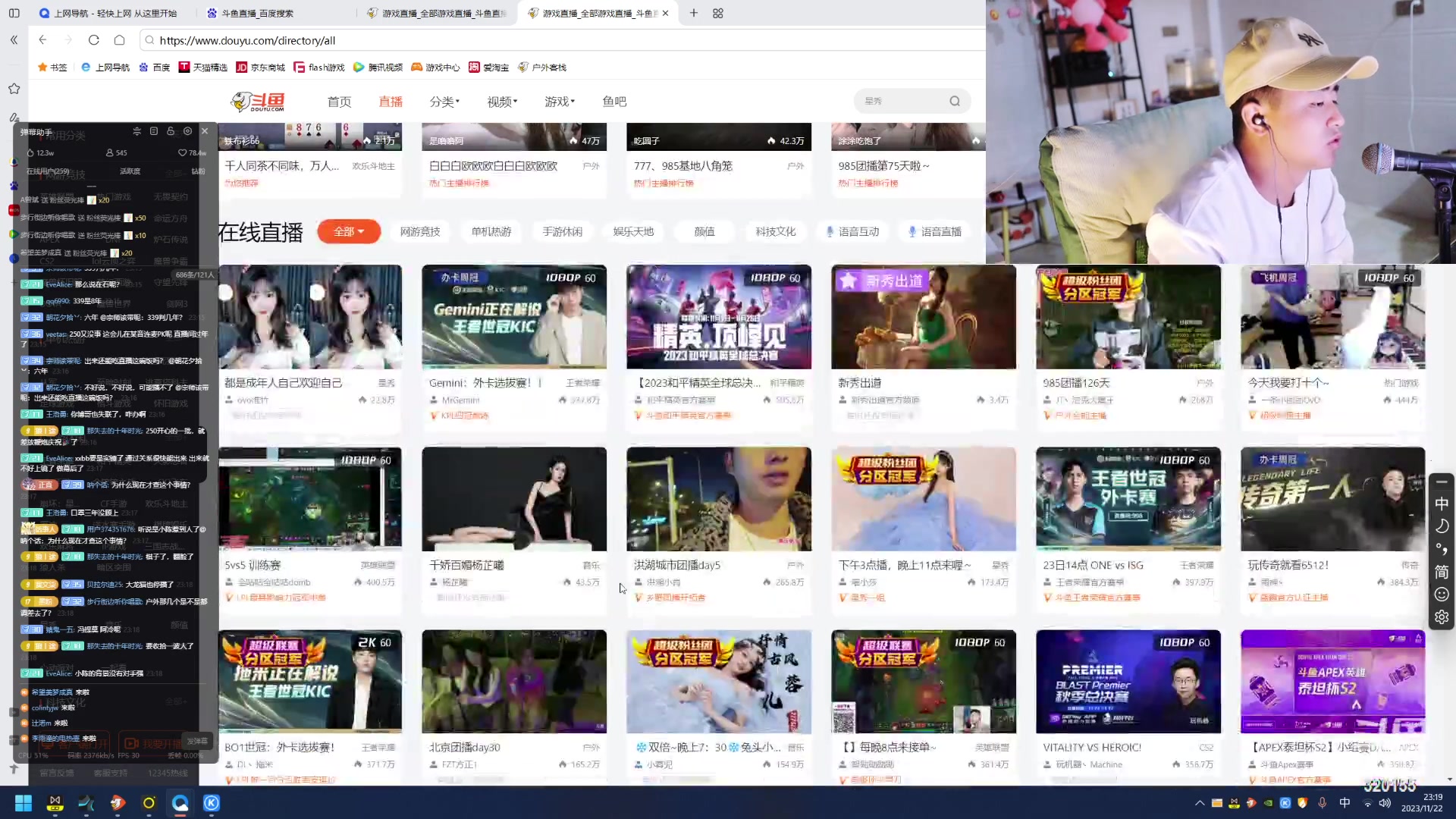Click the minus icon atop right floating toolbar
This screenshot has height=819, width=1456.
[1442, 482]
